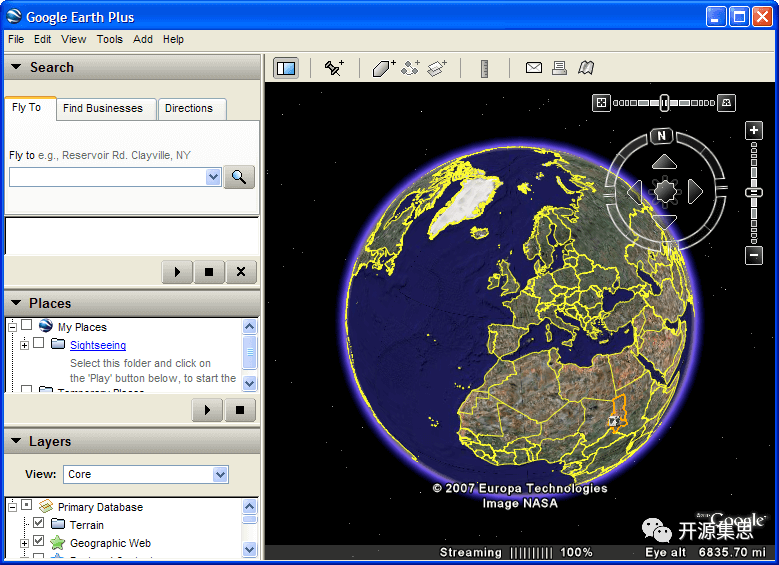The width and height of the screenshot is (779, 565).
Task: Add a polygon from the toolbar
Action: tap(384, 68)
